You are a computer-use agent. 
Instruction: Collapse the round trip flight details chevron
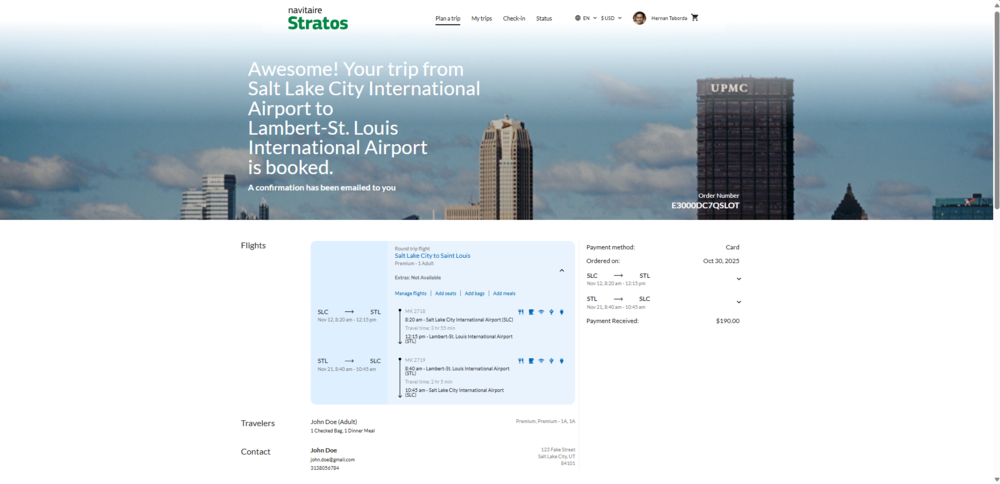[x=561, y=271]
